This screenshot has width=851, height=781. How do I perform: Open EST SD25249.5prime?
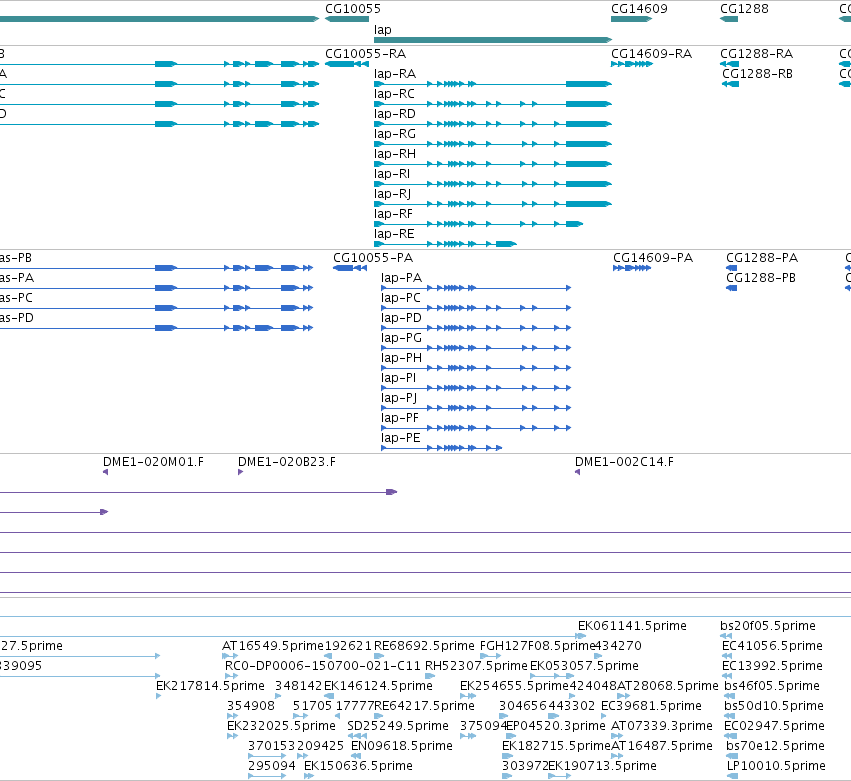click(398, 726)
